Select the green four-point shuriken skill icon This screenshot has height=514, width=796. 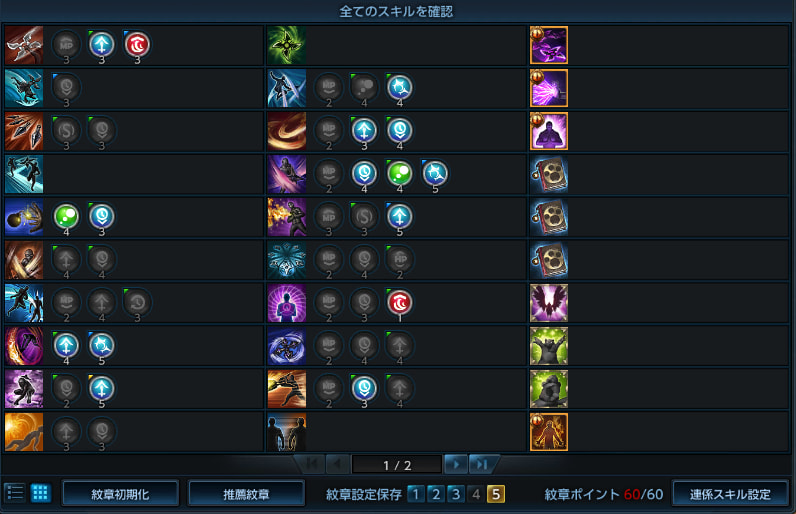287,45
